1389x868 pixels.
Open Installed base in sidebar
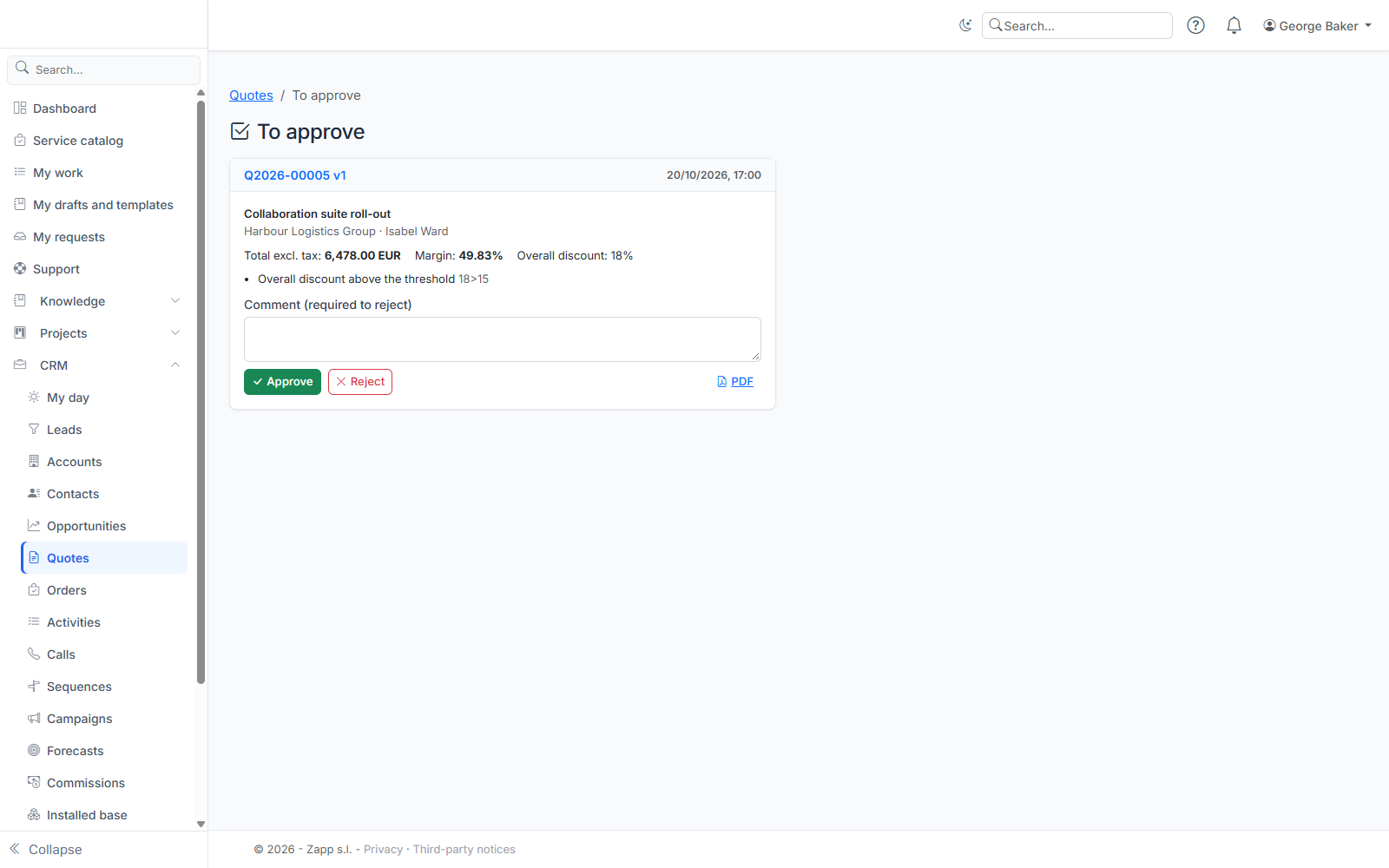point(87,815)
